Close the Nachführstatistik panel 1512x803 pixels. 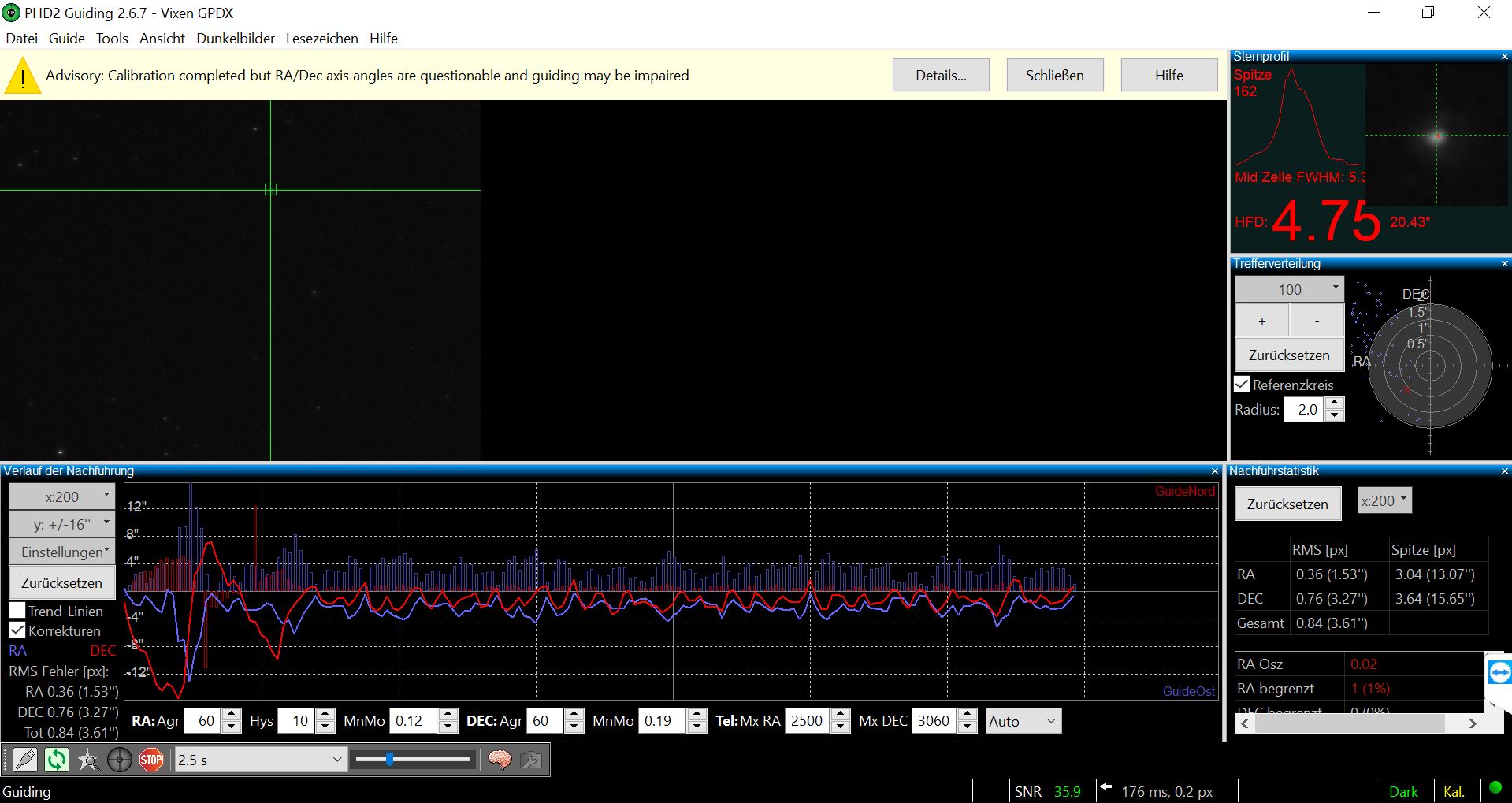tap(1504, 471)
